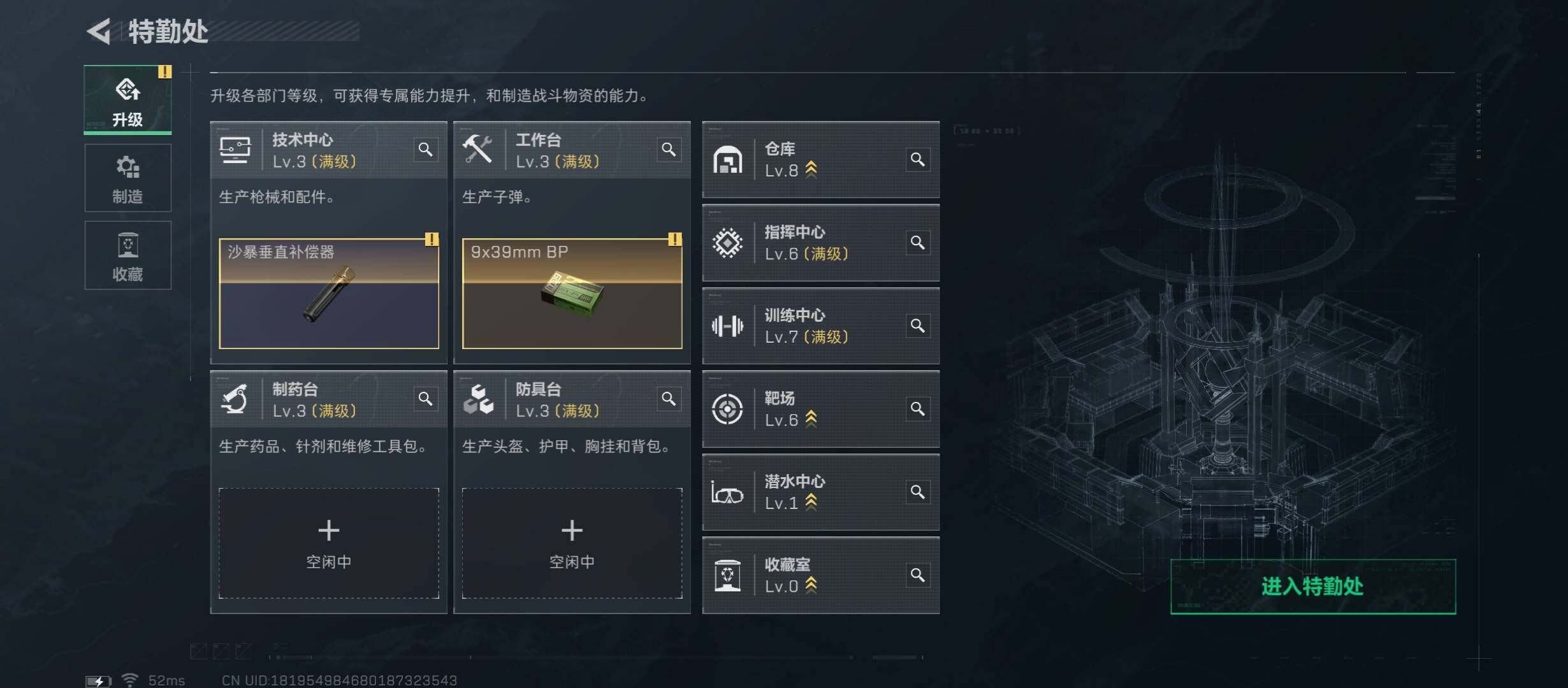This screenshot has width=1568, height=688.
Task: Add production in empty 防具台 slot
Action: (x=572, y=543)
